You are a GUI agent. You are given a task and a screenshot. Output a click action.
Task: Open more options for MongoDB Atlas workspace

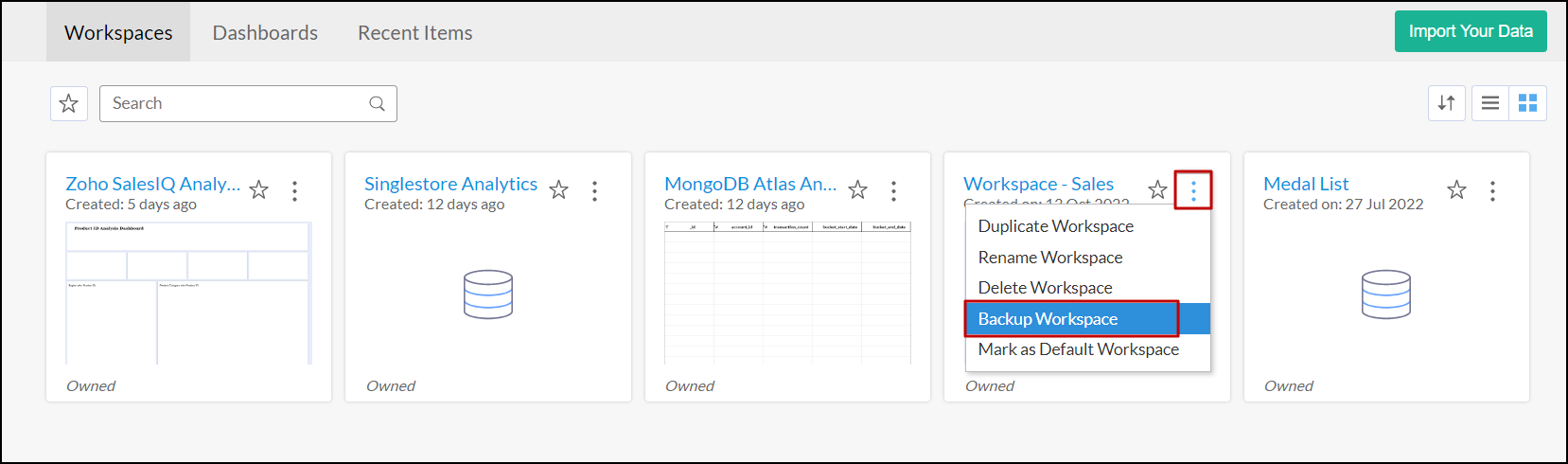click(893, 191)
